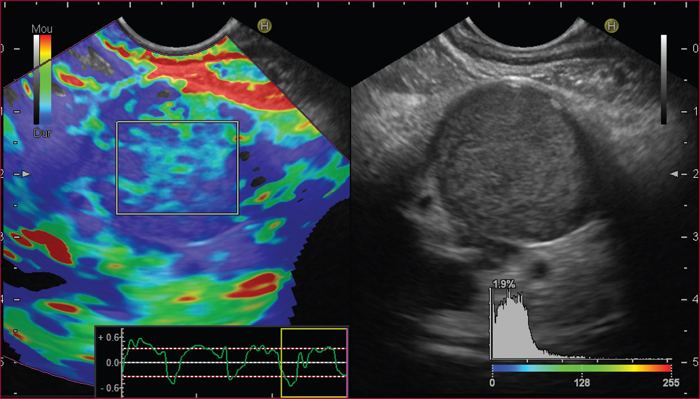Screen dimensions: 700x399
Task: Click the Dur label below color scale
Action: tap(42, 133)
